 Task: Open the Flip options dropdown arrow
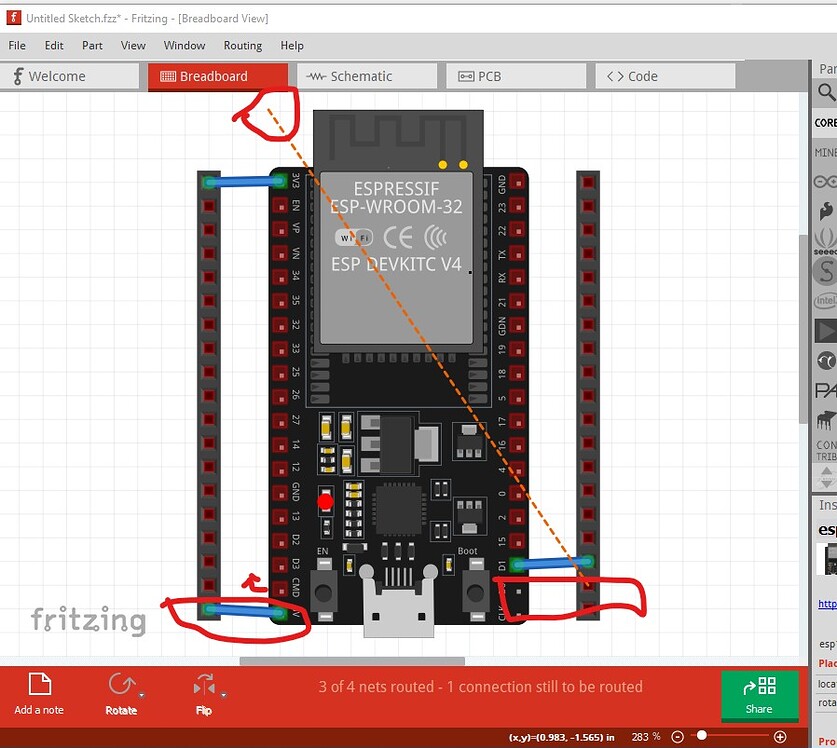[224, 694]
